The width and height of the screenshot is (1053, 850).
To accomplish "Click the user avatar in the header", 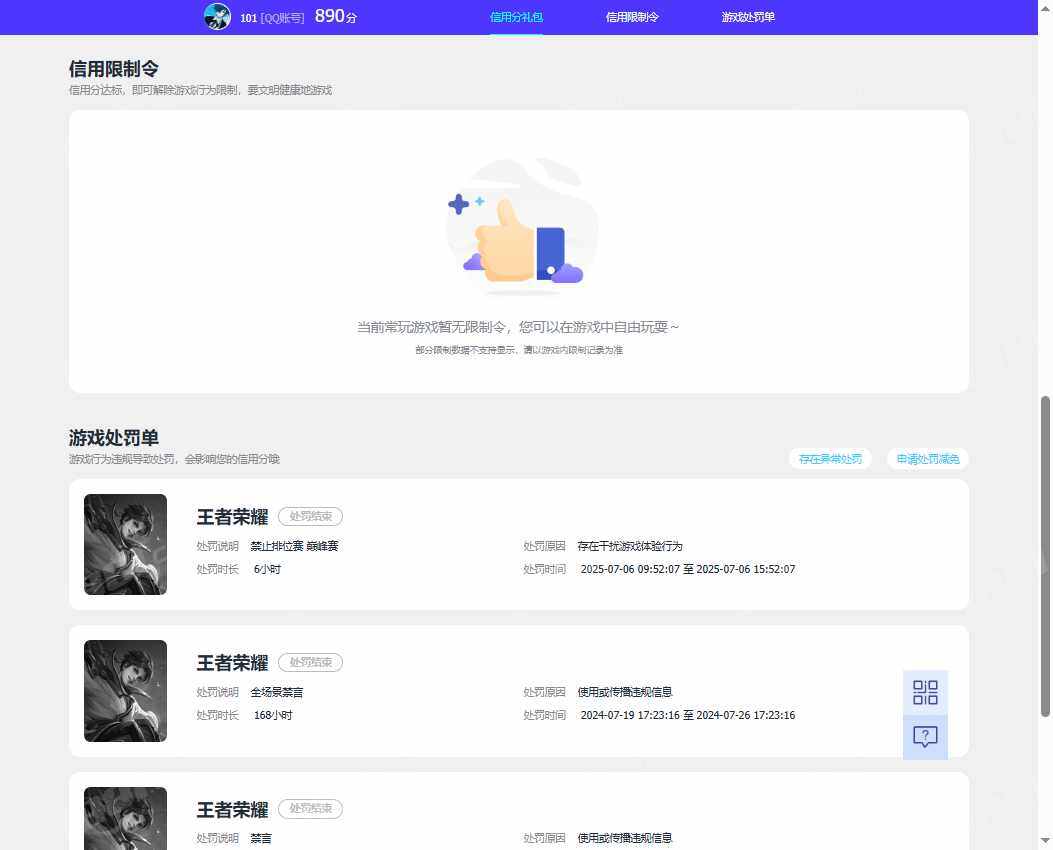I will coord(217,17).
